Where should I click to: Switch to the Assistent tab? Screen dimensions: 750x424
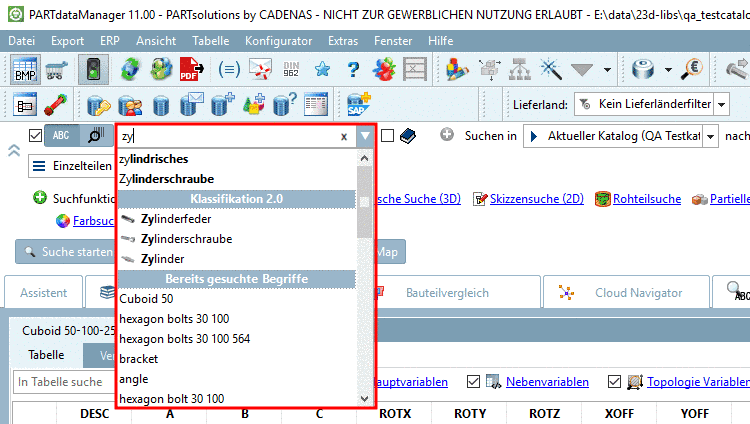[44, 292]
